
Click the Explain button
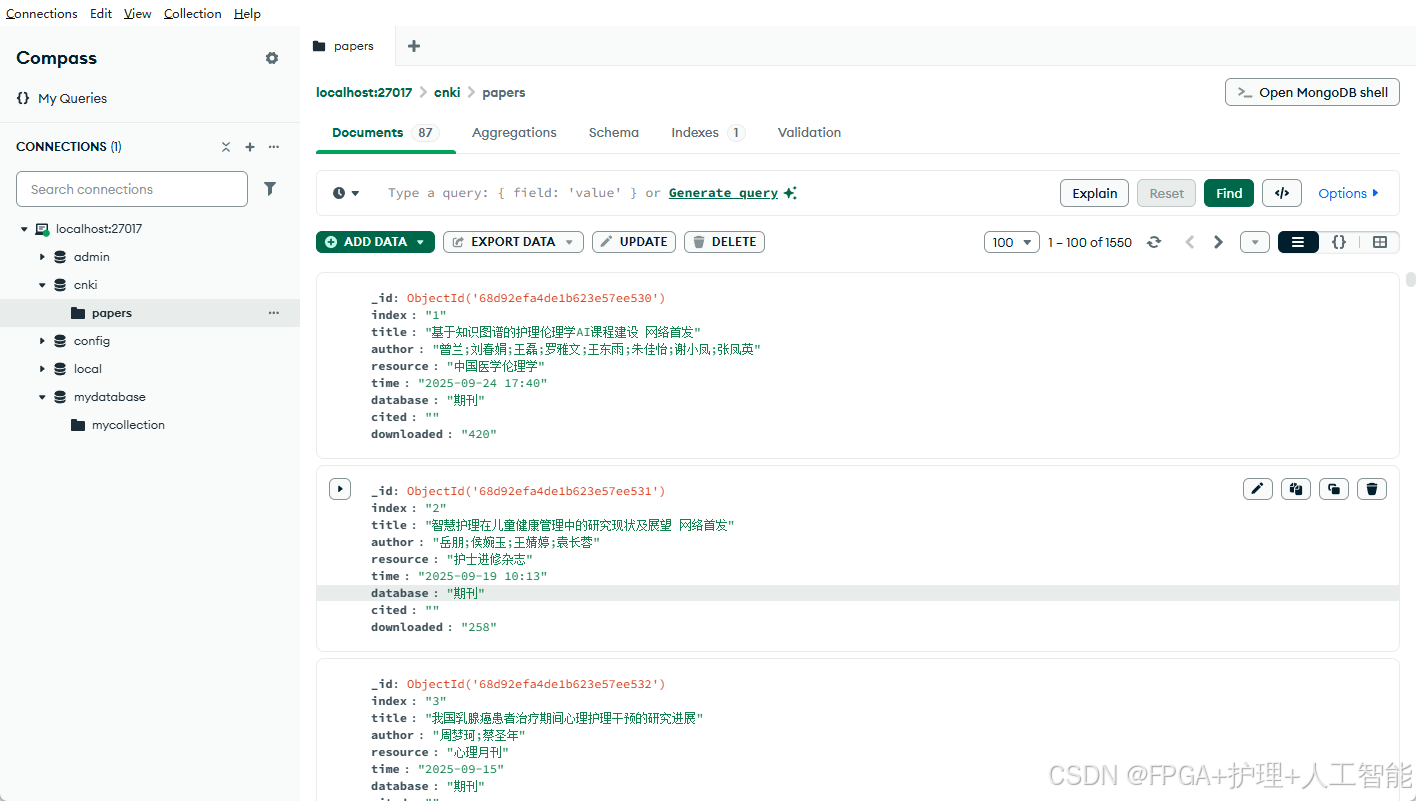[x=1094, y=193]
